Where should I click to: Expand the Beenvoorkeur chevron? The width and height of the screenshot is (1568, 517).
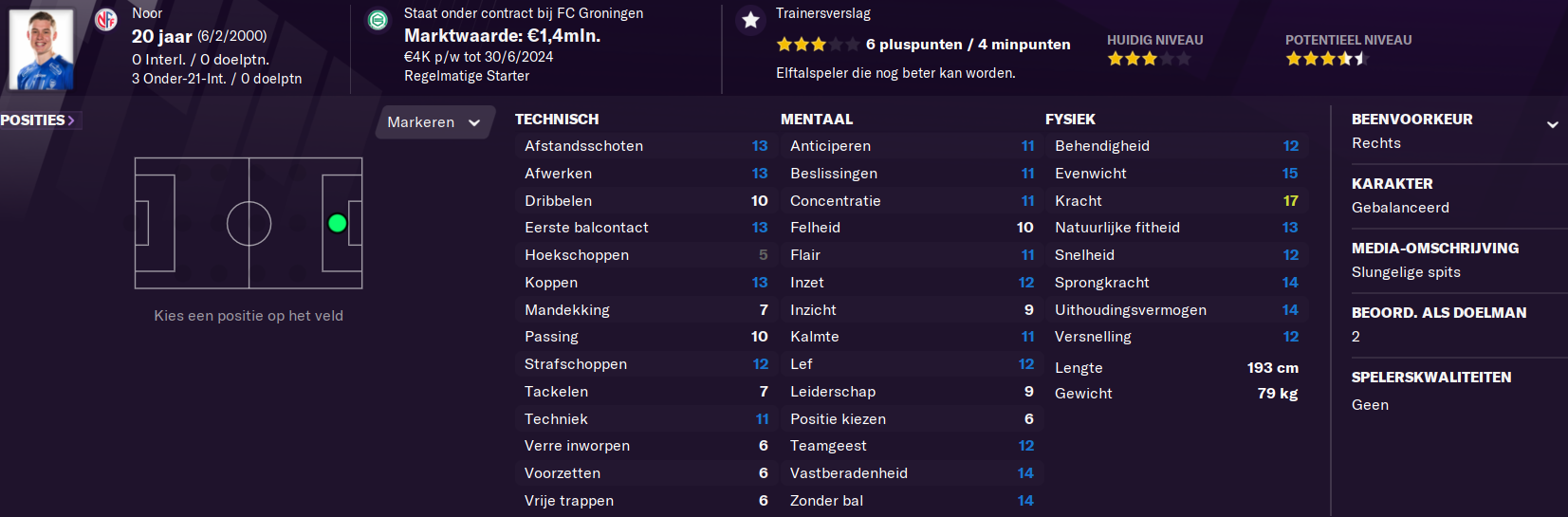pyautogui.click(x=1552, y=124)
